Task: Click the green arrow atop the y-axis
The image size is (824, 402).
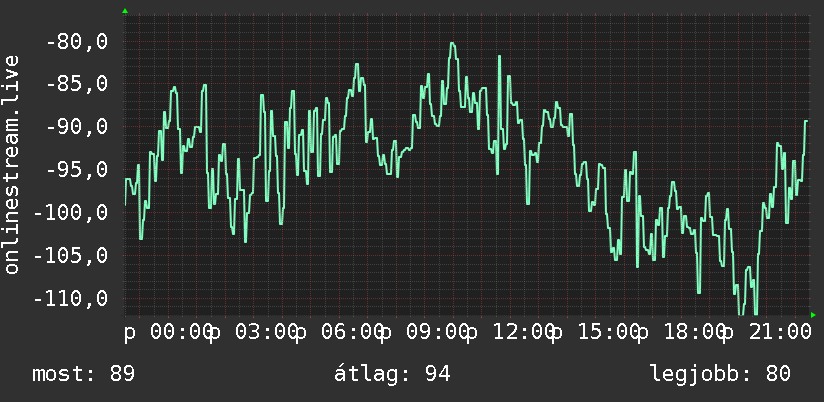Action: coord(125,11)
